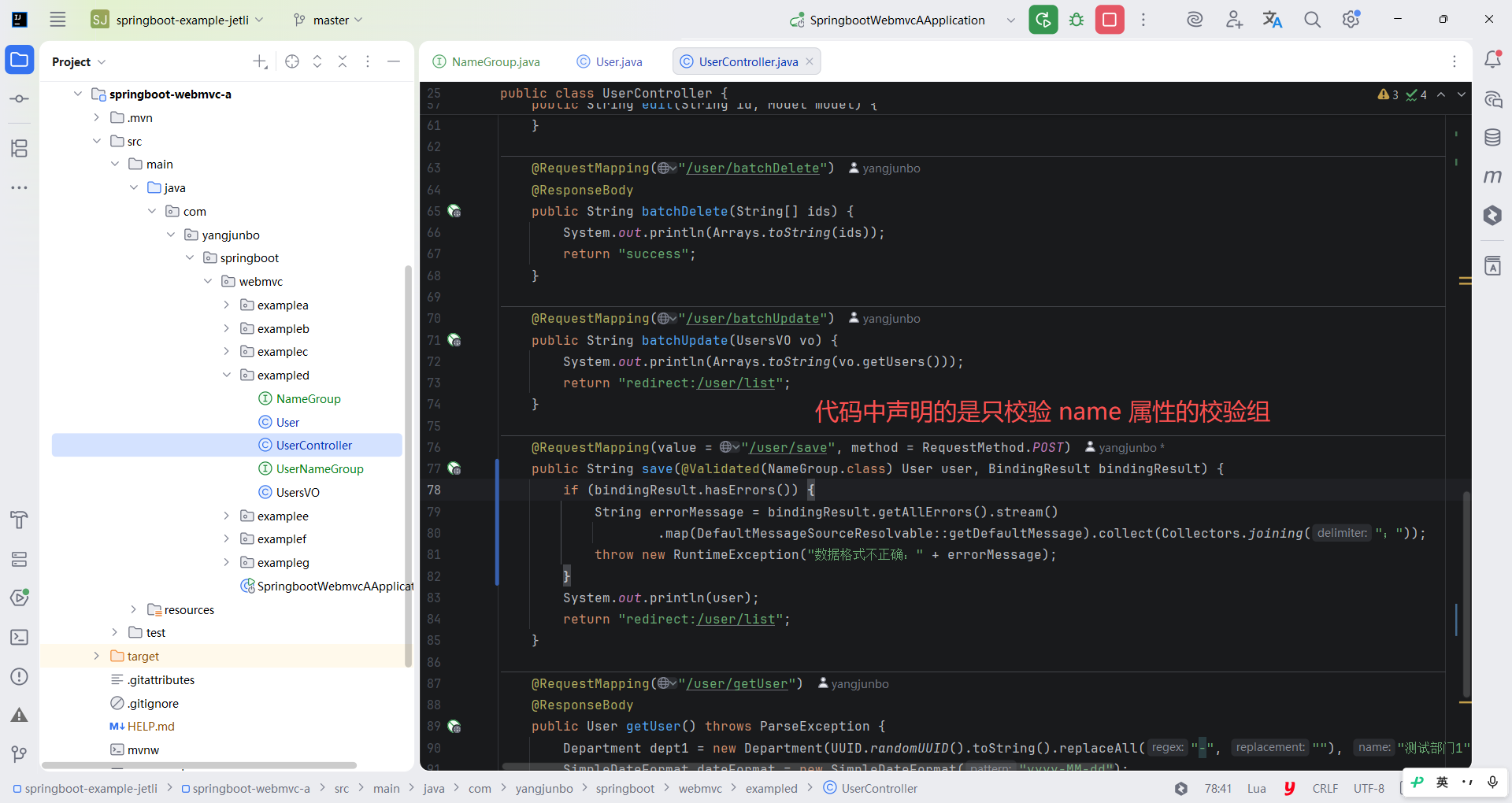Image resolution: width=1512 pixels, height=803 pixels.
Task: Click the Debug bug icon
Action: point(1077,20)
